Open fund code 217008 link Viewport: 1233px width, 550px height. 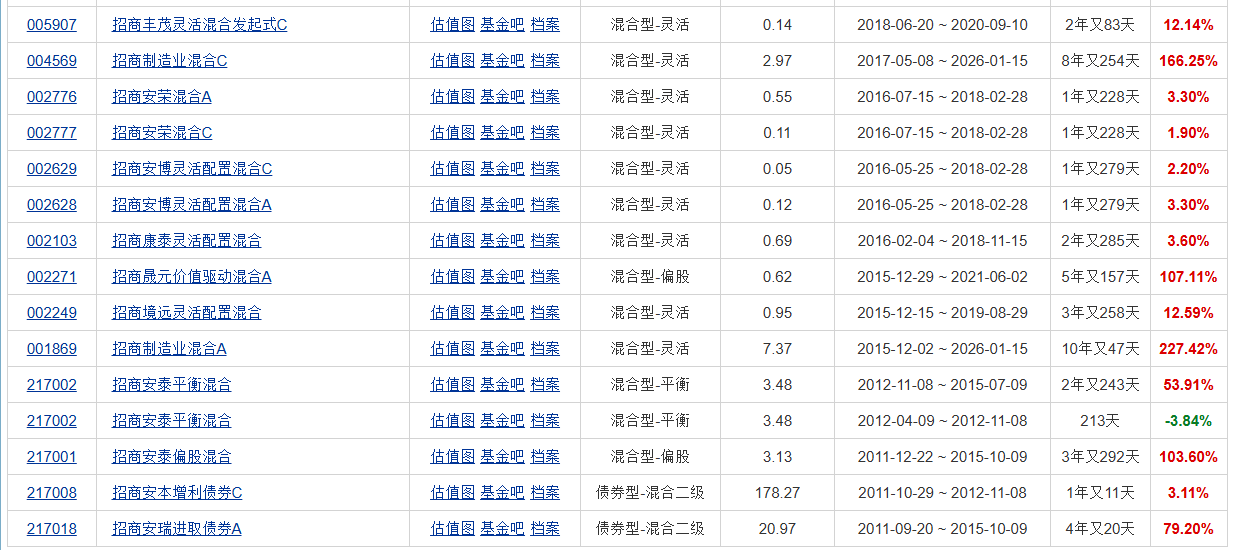coord(51,493)
